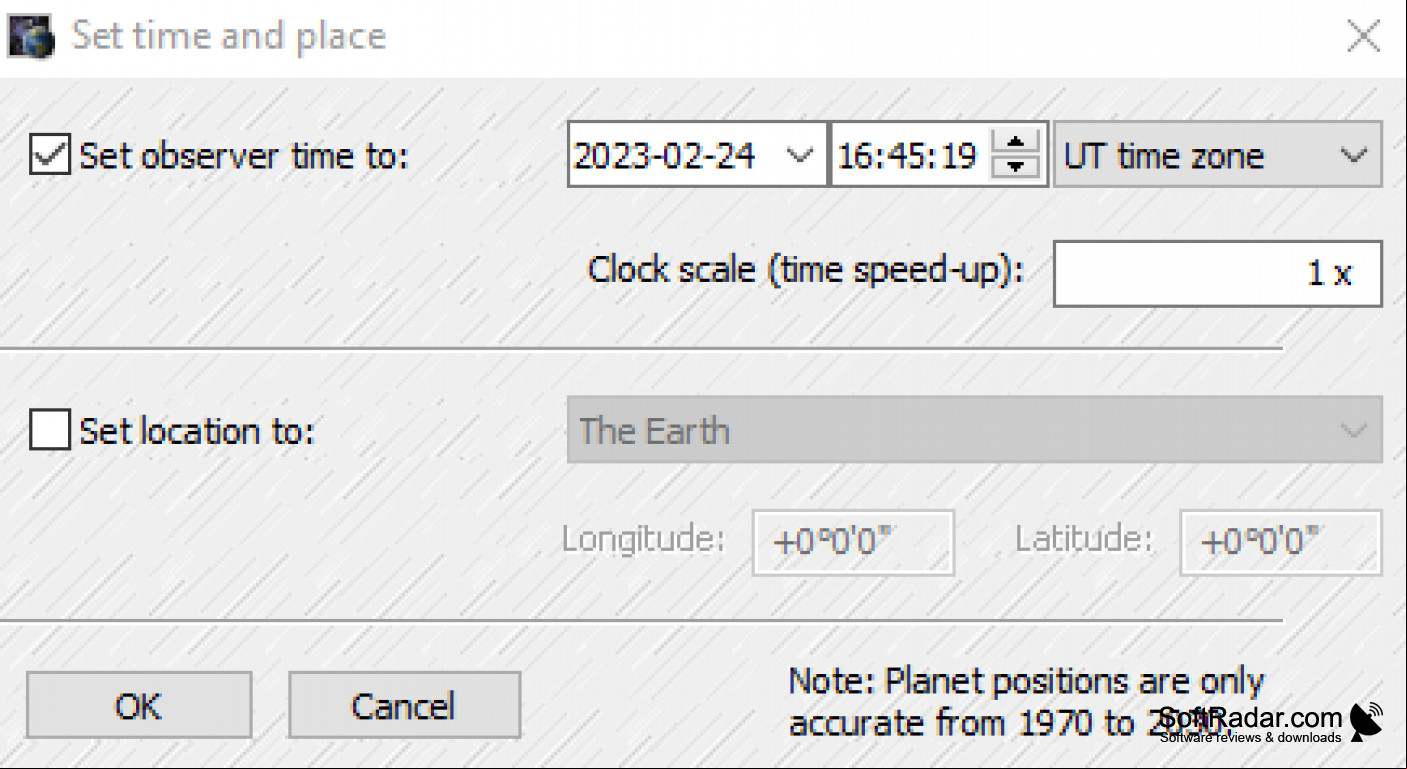
Task: Click the time spinner down arrow
Action: point(1016,167)
